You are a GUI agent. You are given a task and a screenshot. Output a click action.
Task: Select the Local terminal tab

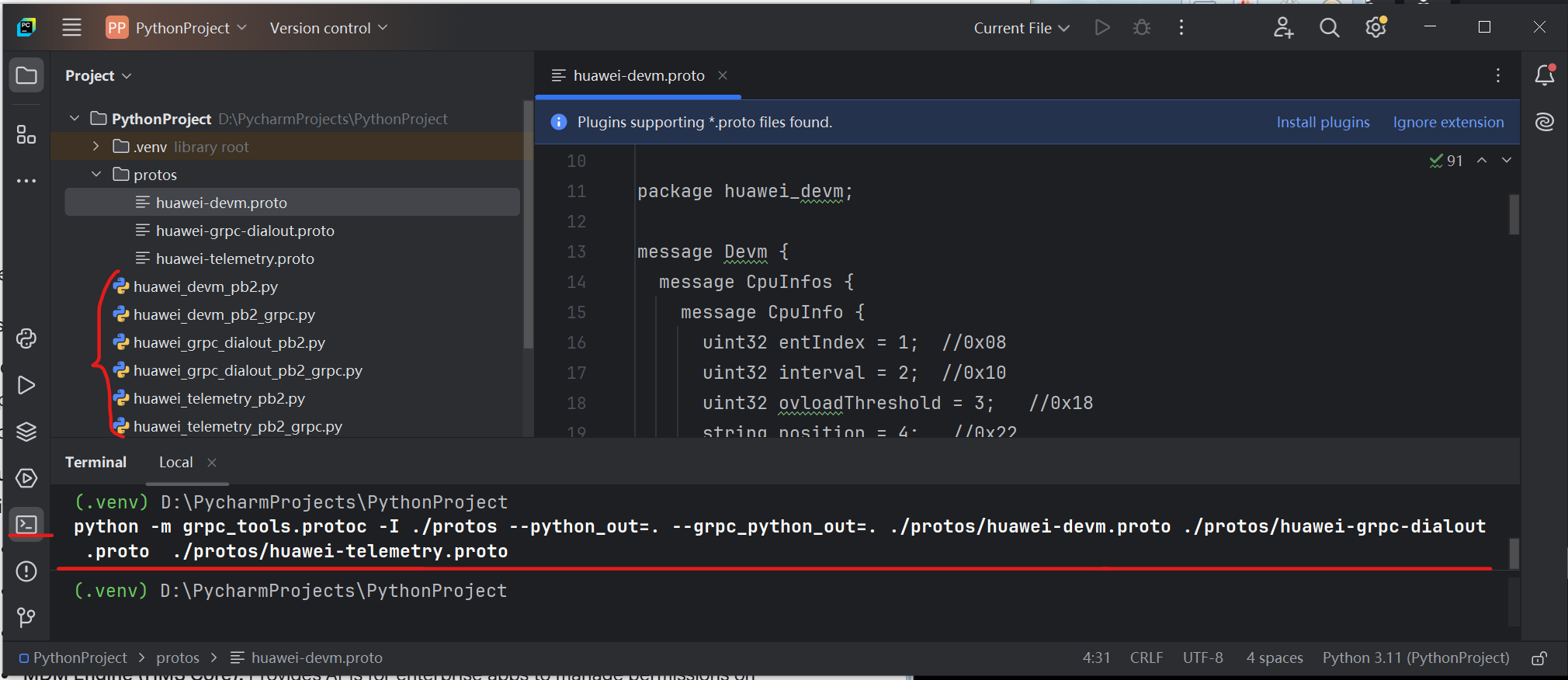[x=176, y=463]
